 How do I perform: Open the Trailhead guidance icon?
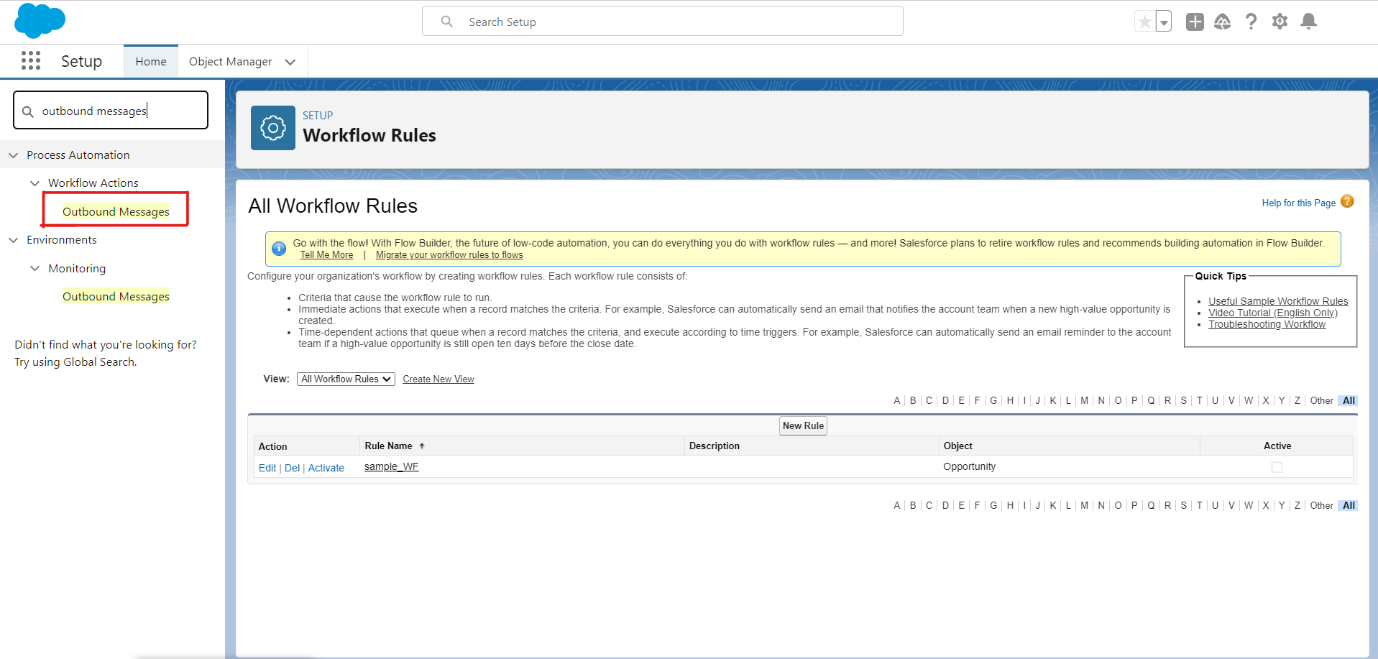(1222, 22)
